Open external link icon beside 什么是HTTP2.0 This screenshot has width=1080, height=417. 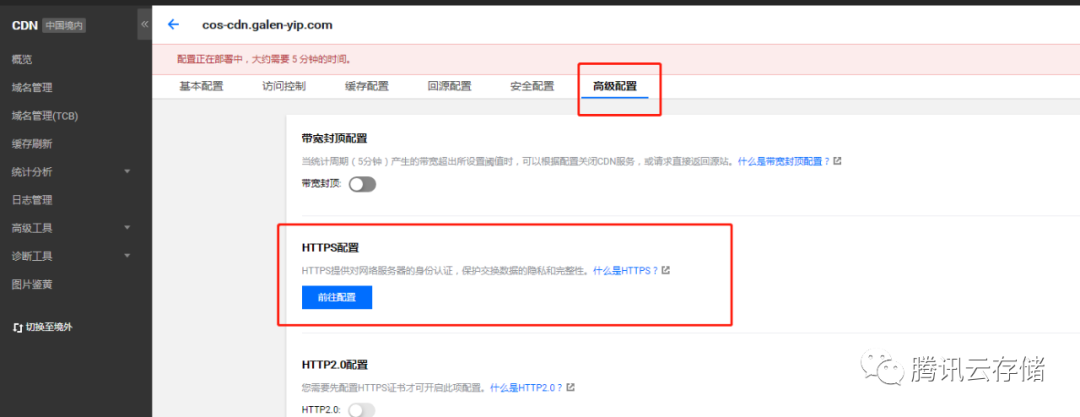tap(570, 387)
